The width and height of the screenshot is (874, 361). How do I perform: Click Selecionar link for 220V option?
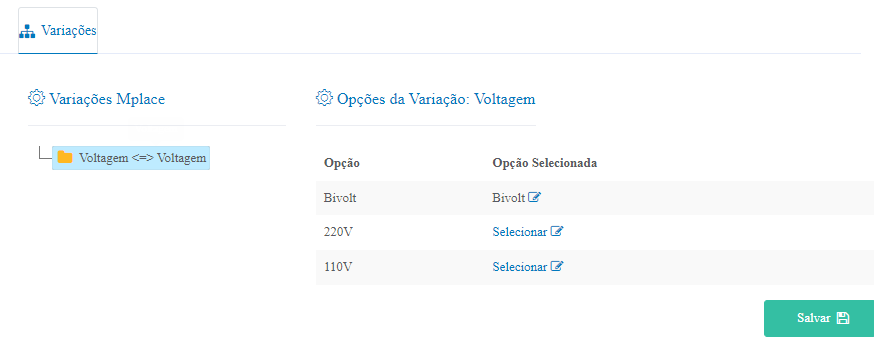519,232
